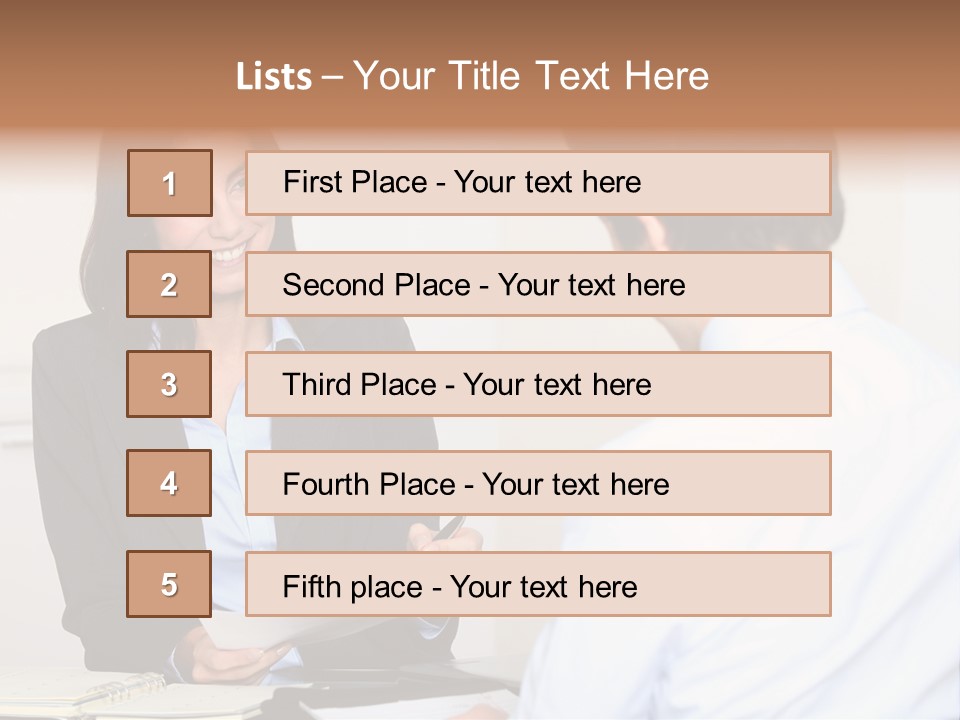Select the First Place text bar

point(538,183)
